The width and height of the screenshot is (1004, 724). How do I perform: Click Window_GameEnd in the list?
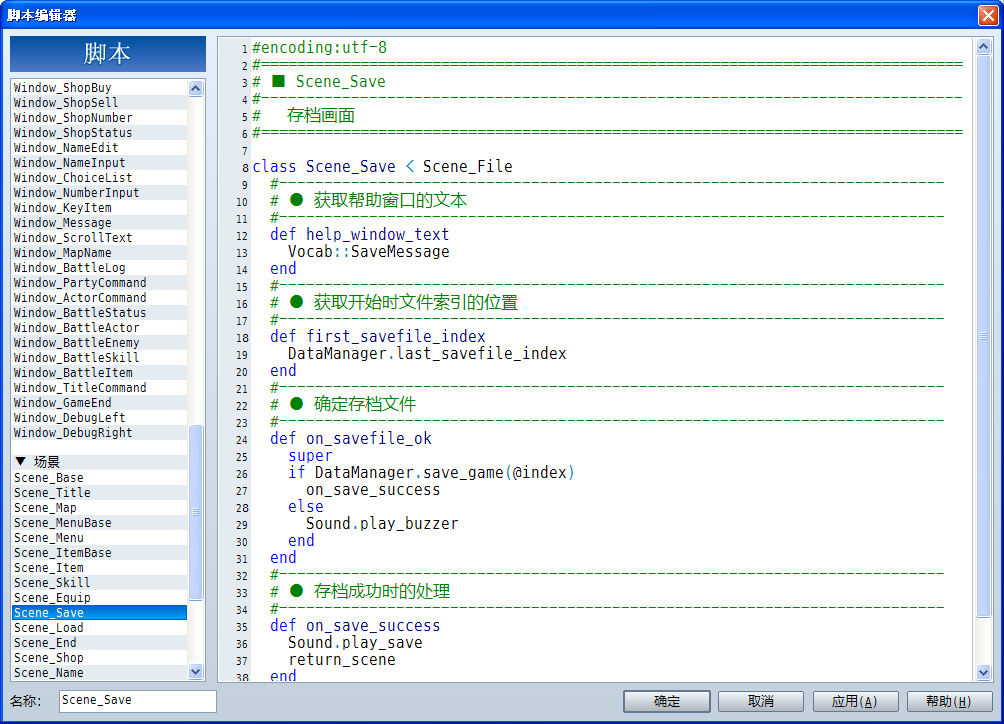tap(99, 403)
